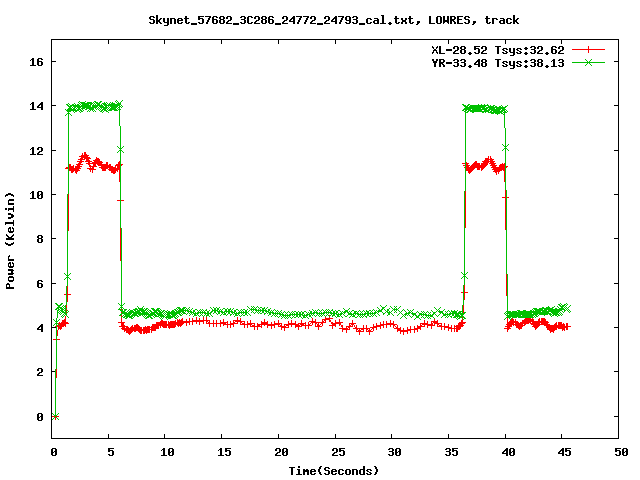Click the Time(Seconds) x-axis label
Screen dimensions: 640x480
click(334, 471)
